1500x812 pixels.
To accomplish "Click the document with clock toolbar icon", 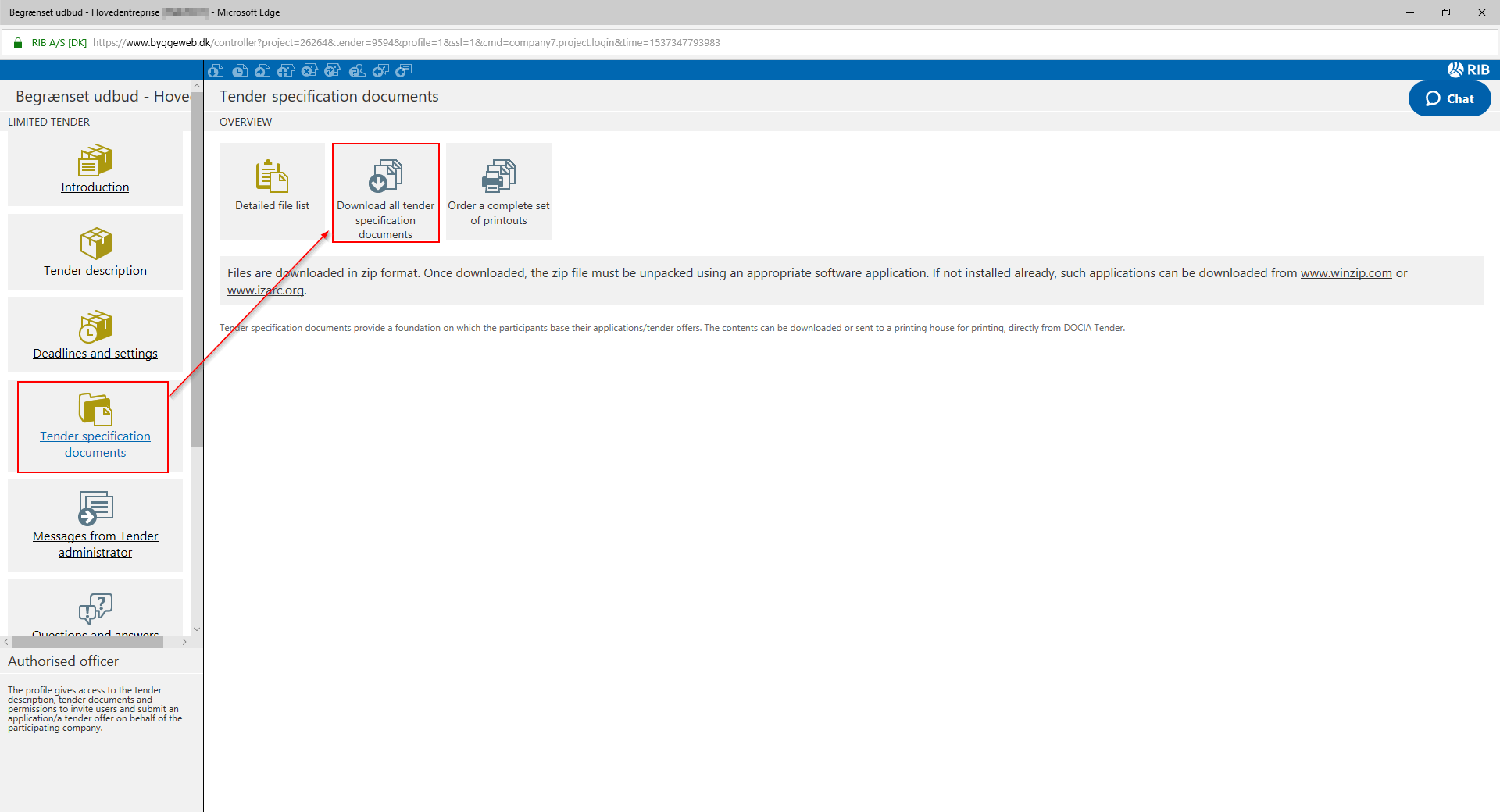I will (x=240, y=71).
